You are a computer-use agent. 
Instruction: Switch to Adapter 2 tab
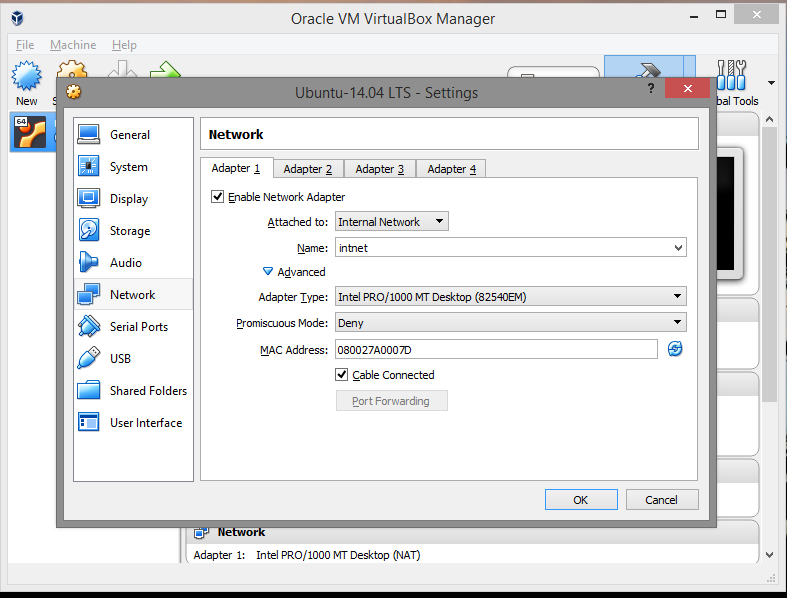(x=308, y=169)
